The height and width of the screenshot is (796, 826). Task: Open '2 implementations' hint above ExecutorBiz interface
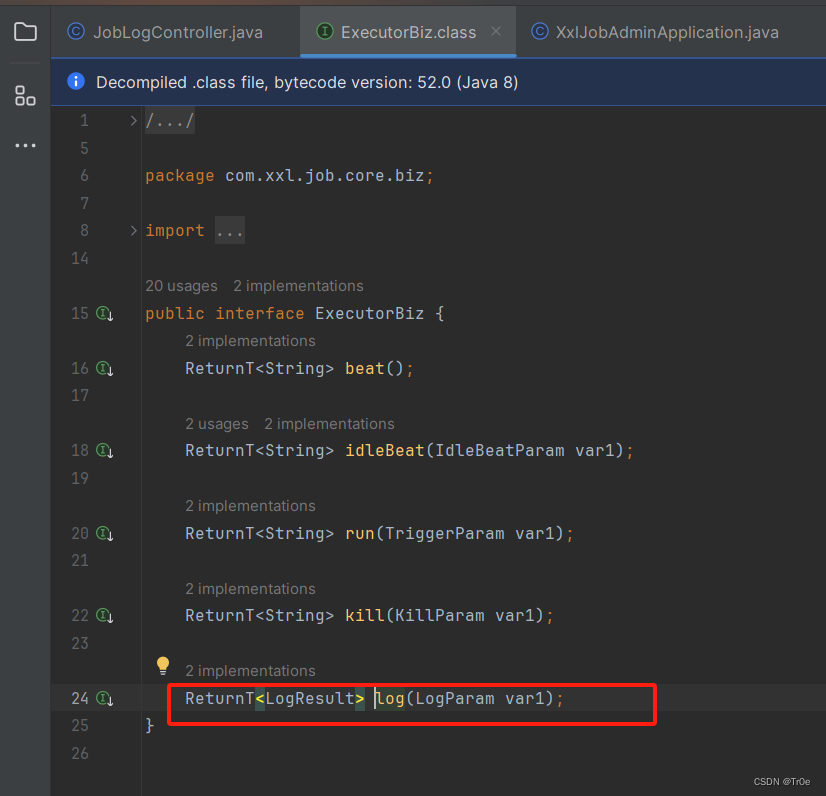(x=298, y=286)
